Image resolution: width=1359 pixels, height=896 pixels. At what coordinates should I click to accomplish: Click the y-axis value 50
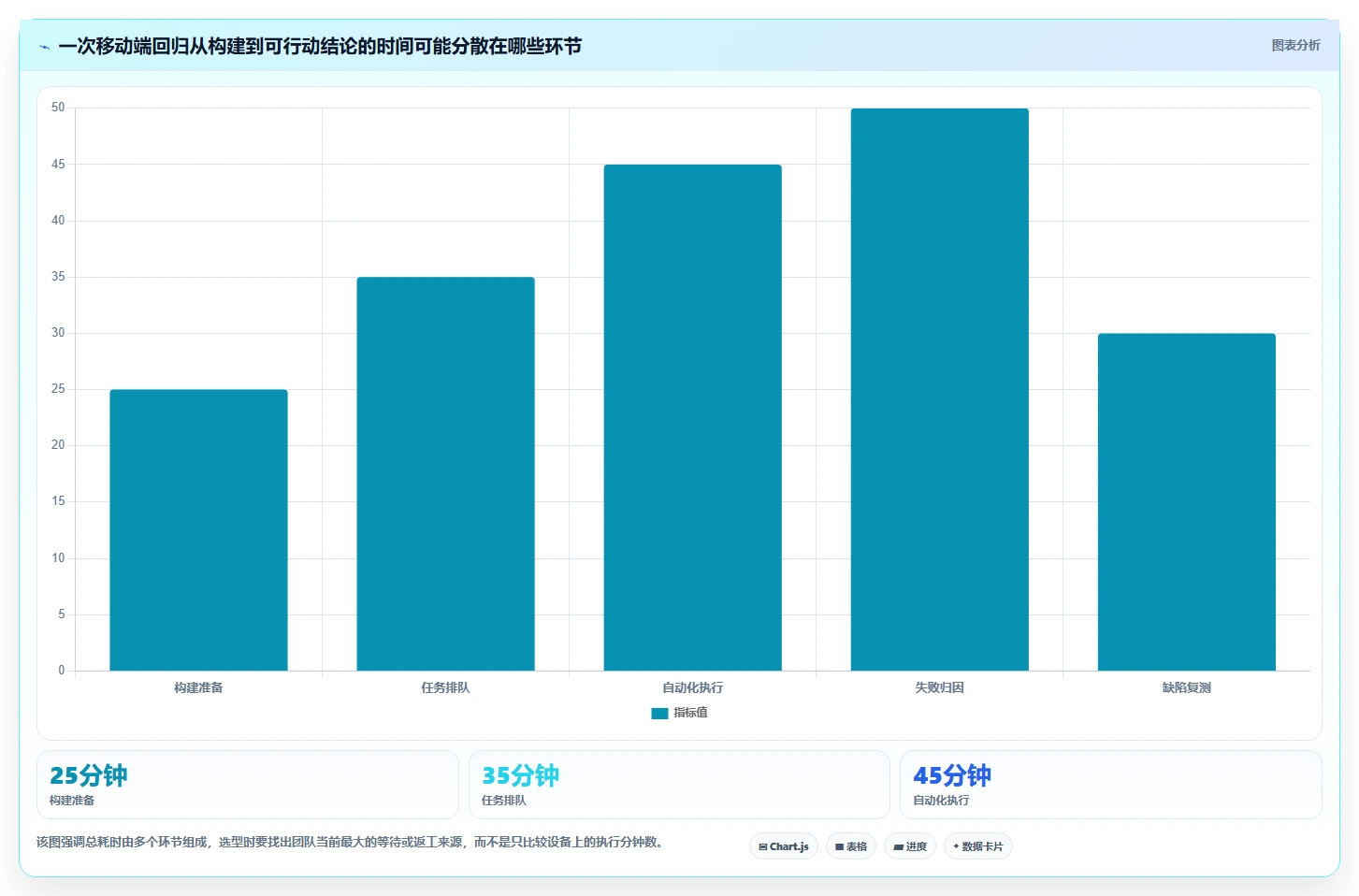coord(58,108)
